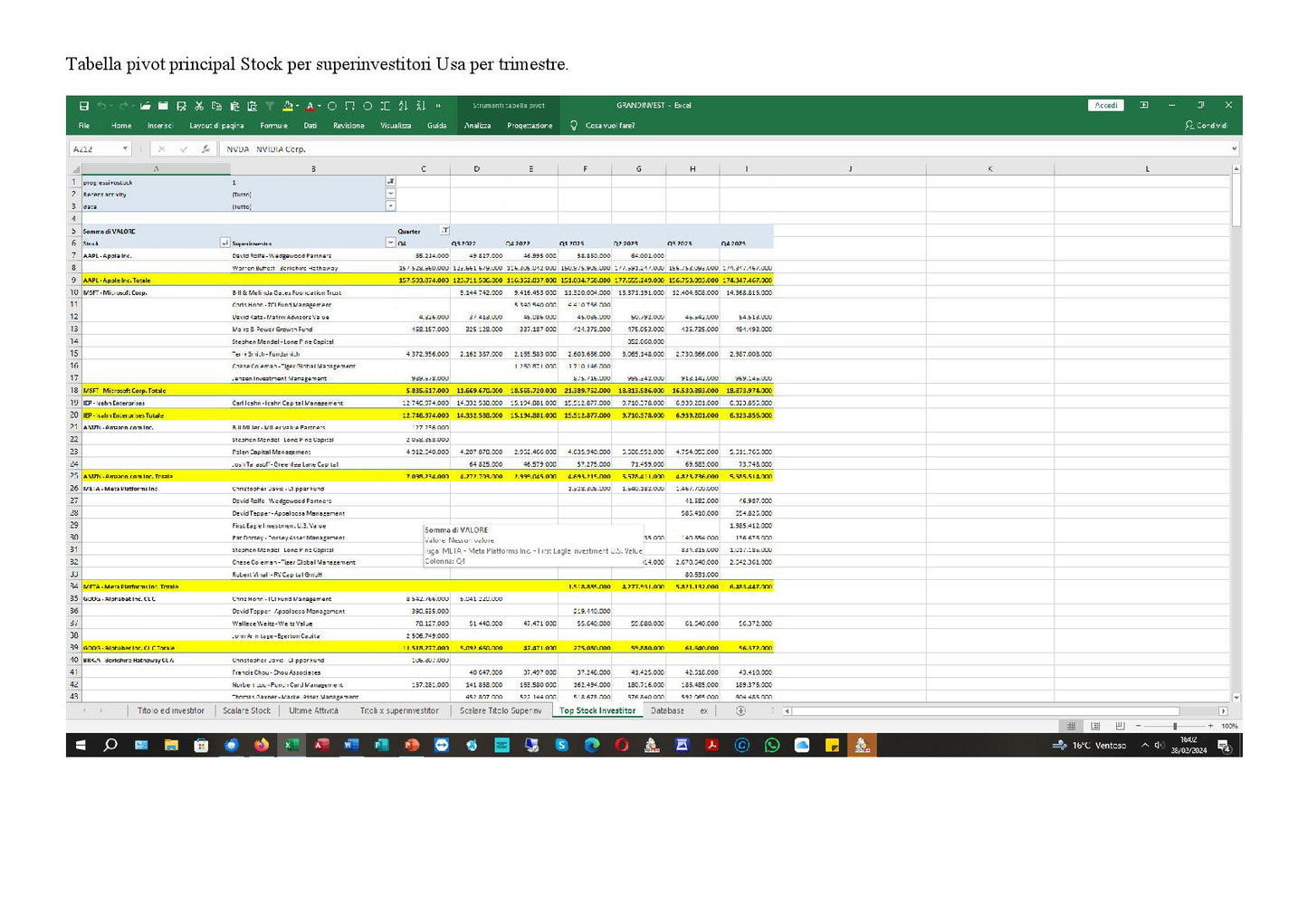Open the Layout di pagina tab
1308x924 pixels.
(x=216, y=126)
